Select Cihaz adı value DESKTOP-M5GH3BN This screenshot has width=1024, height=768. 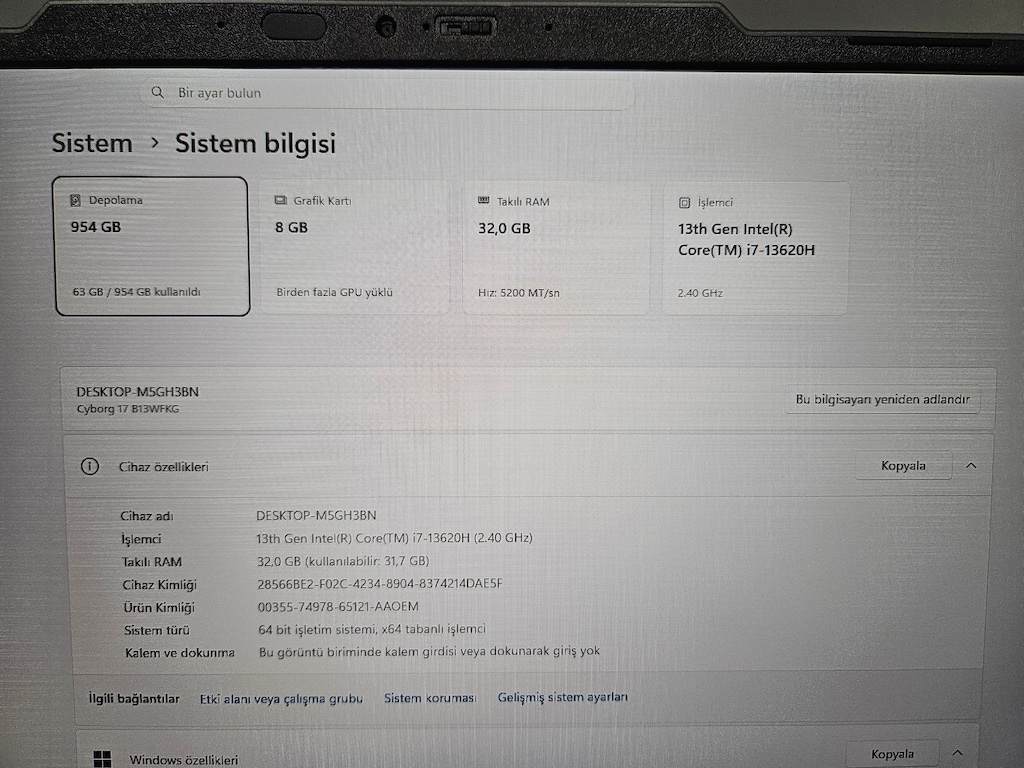316,515
